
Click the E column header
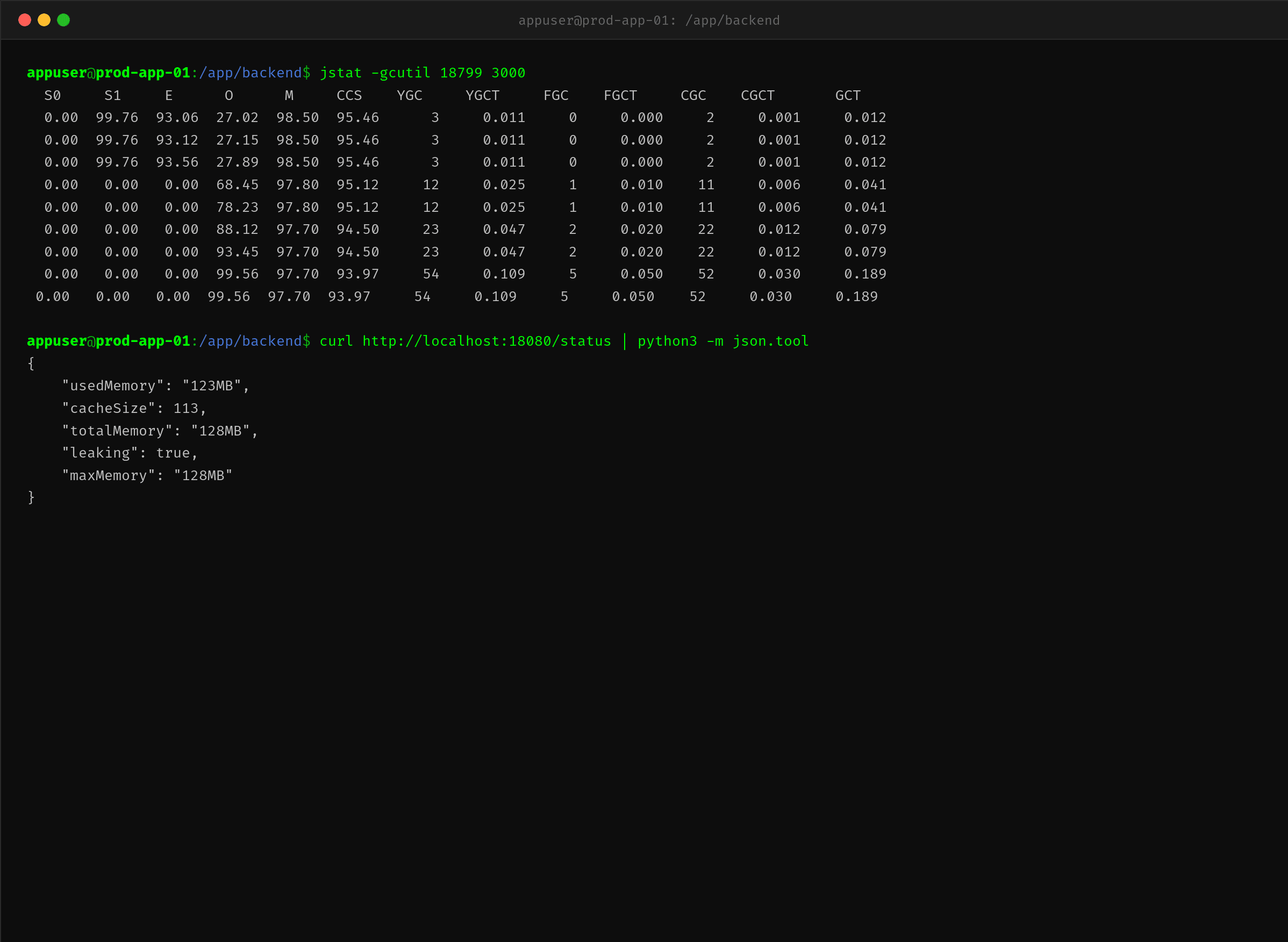coord(169,95)
